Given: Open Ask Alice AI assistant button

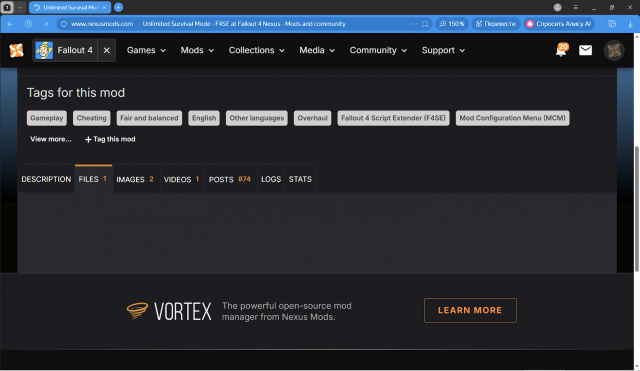Looking at the screenshot, I should click(x=559, y=24).
